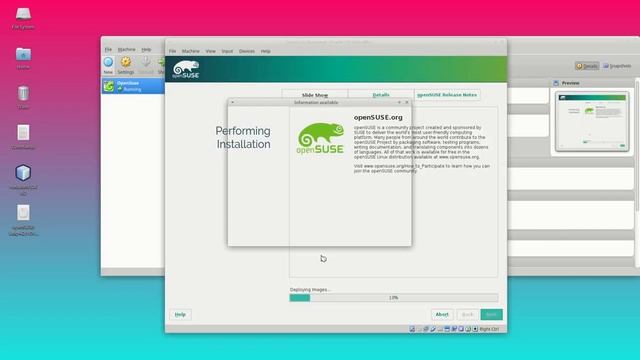Open the VirtualBox cube desktop icon
640x360 pixels.
23,173
